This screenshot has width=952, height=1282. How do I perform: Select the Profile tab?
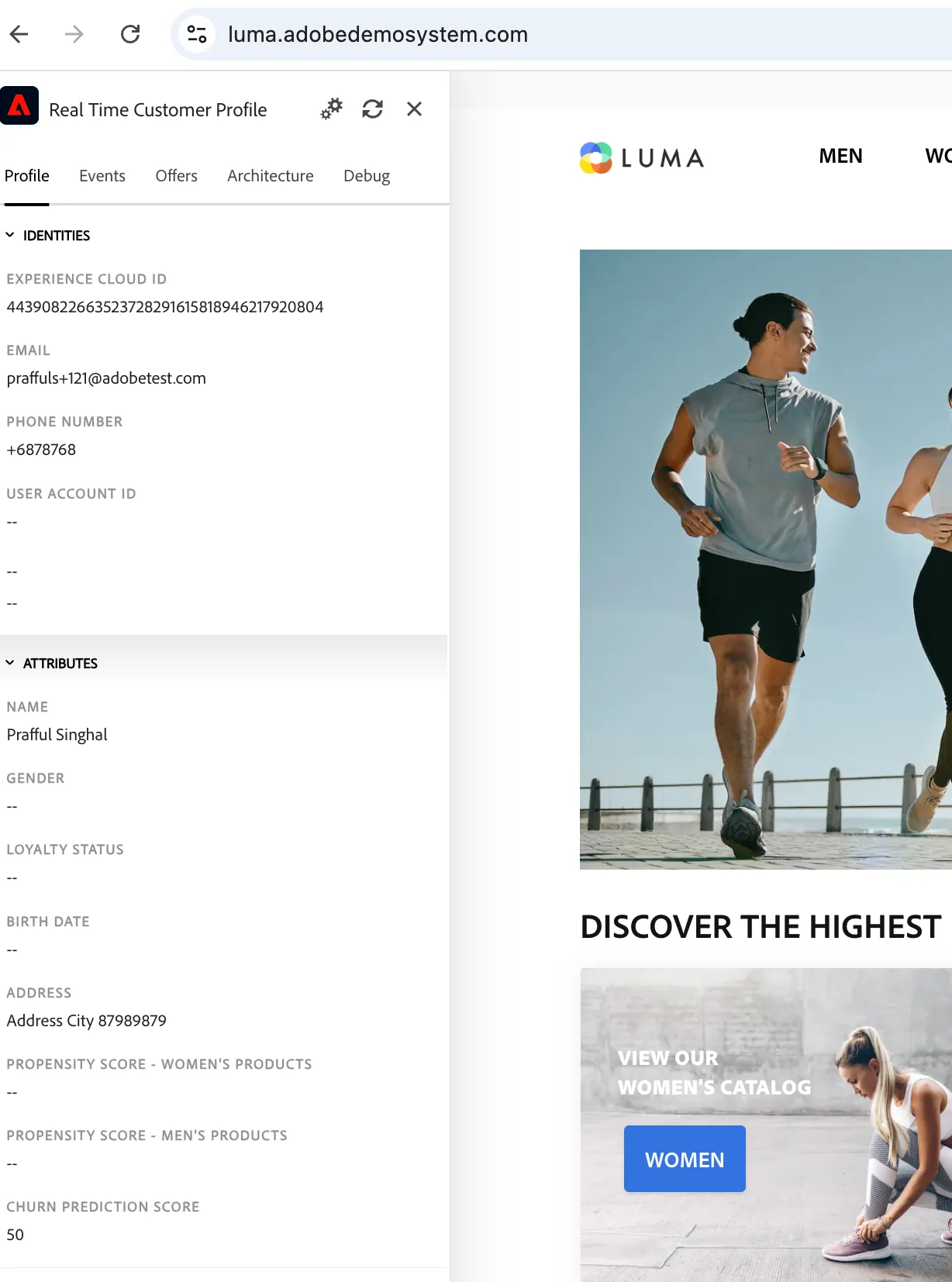[27, 176]
